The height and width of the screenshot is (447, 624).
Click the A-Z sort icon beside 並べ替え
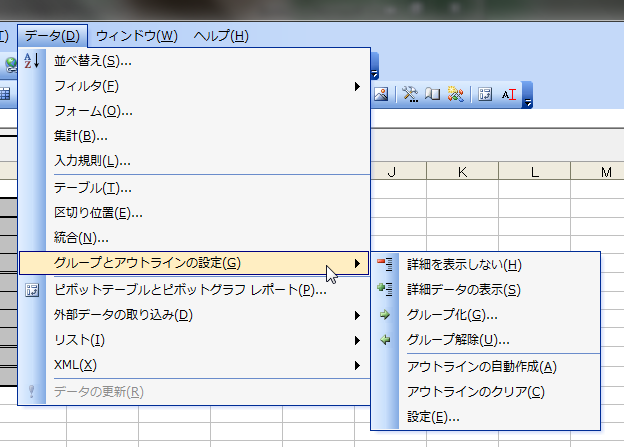(32, 61)
